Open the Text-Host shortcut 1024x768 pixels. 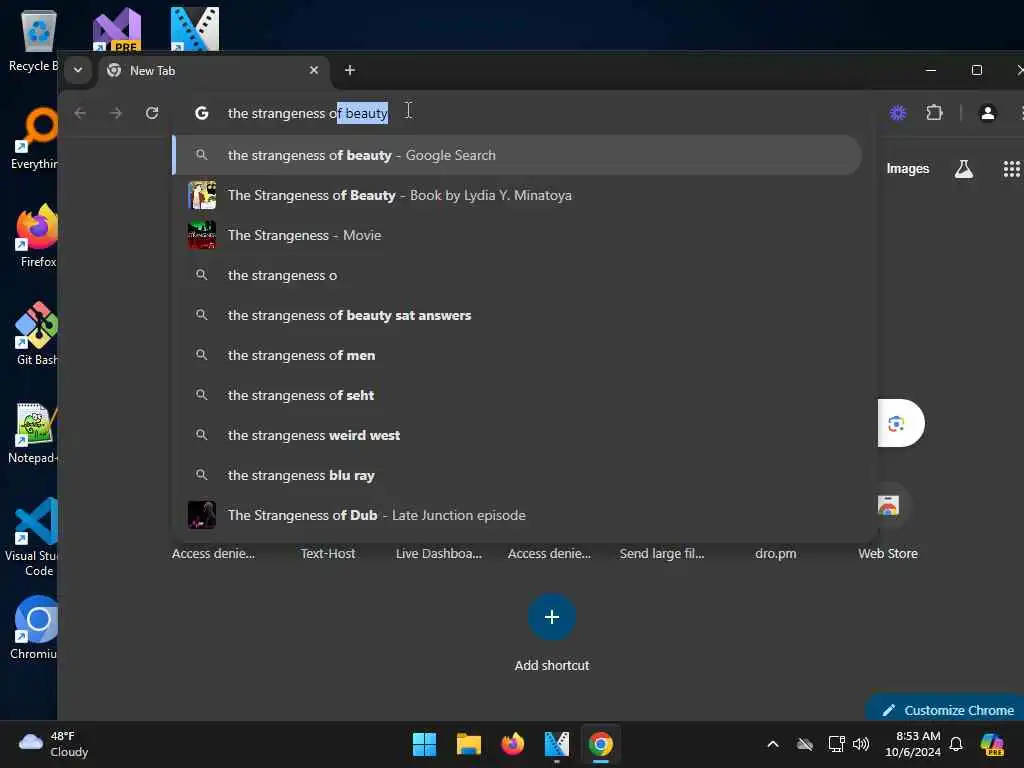coord(328,553)
